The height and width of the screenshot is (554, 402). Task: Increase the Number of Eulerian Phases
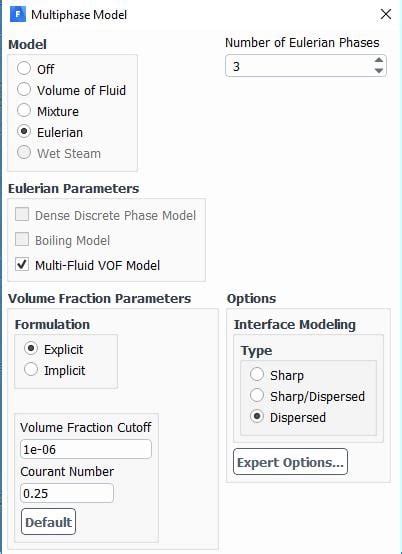click(x=379, y=60)
